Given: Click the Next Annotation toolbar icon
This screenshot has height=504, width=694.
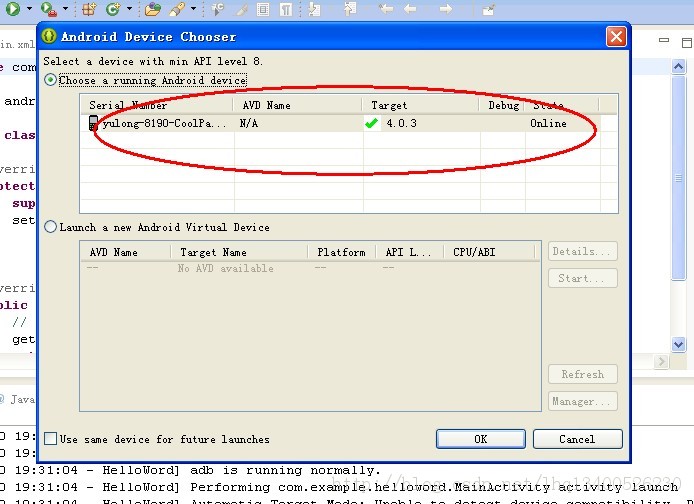Looking at the screenshot, I should tap(314, 9).
